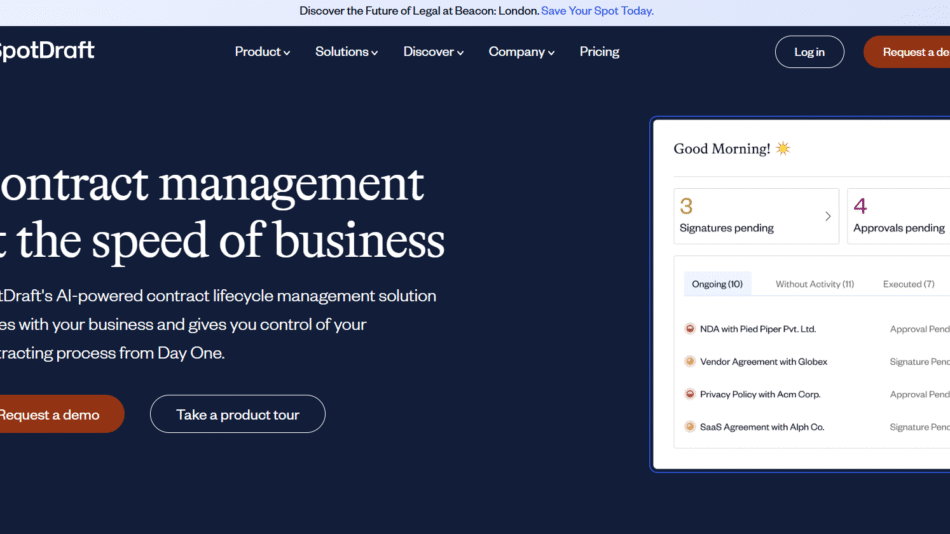
Task: Expand the Company navigation menu
Action: point(522,52)
